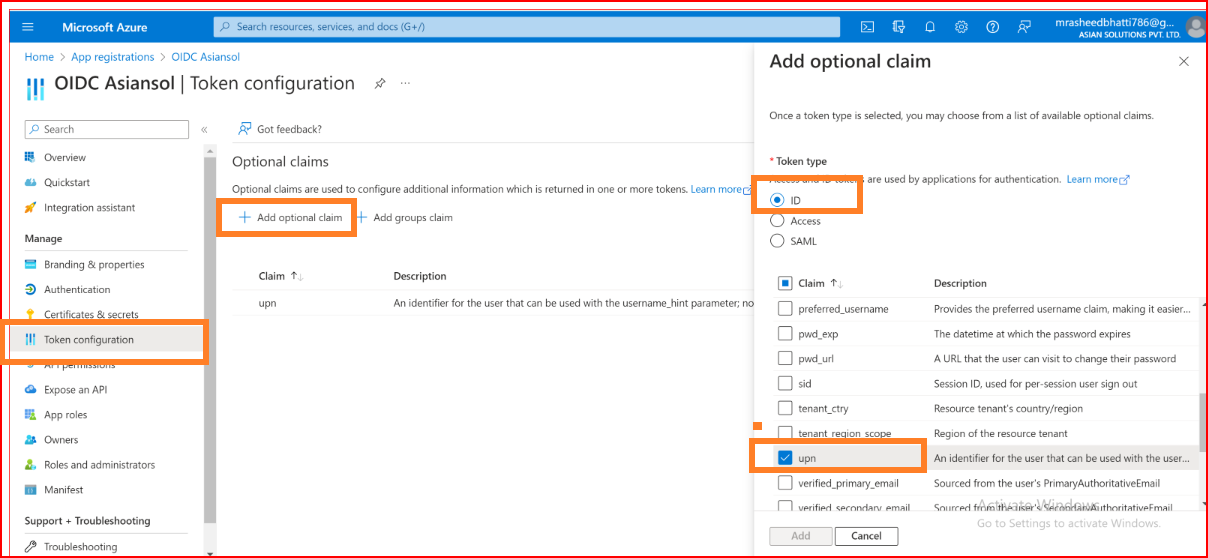This screenshot has width=1208, height=558.
Task: Open Learn more link under Token type
Action: [x=1097, y=179]
